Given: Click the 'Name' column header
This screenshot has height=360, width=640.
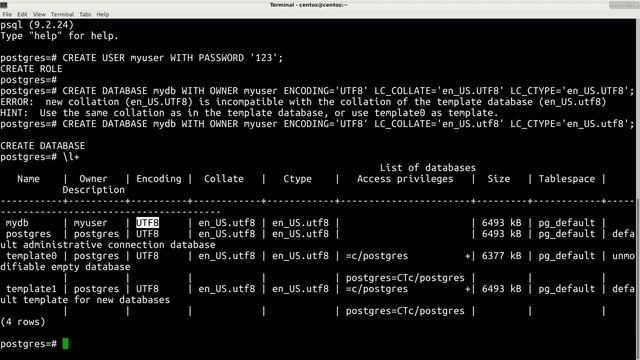Looking at the screenshot, I should (29, 179).
